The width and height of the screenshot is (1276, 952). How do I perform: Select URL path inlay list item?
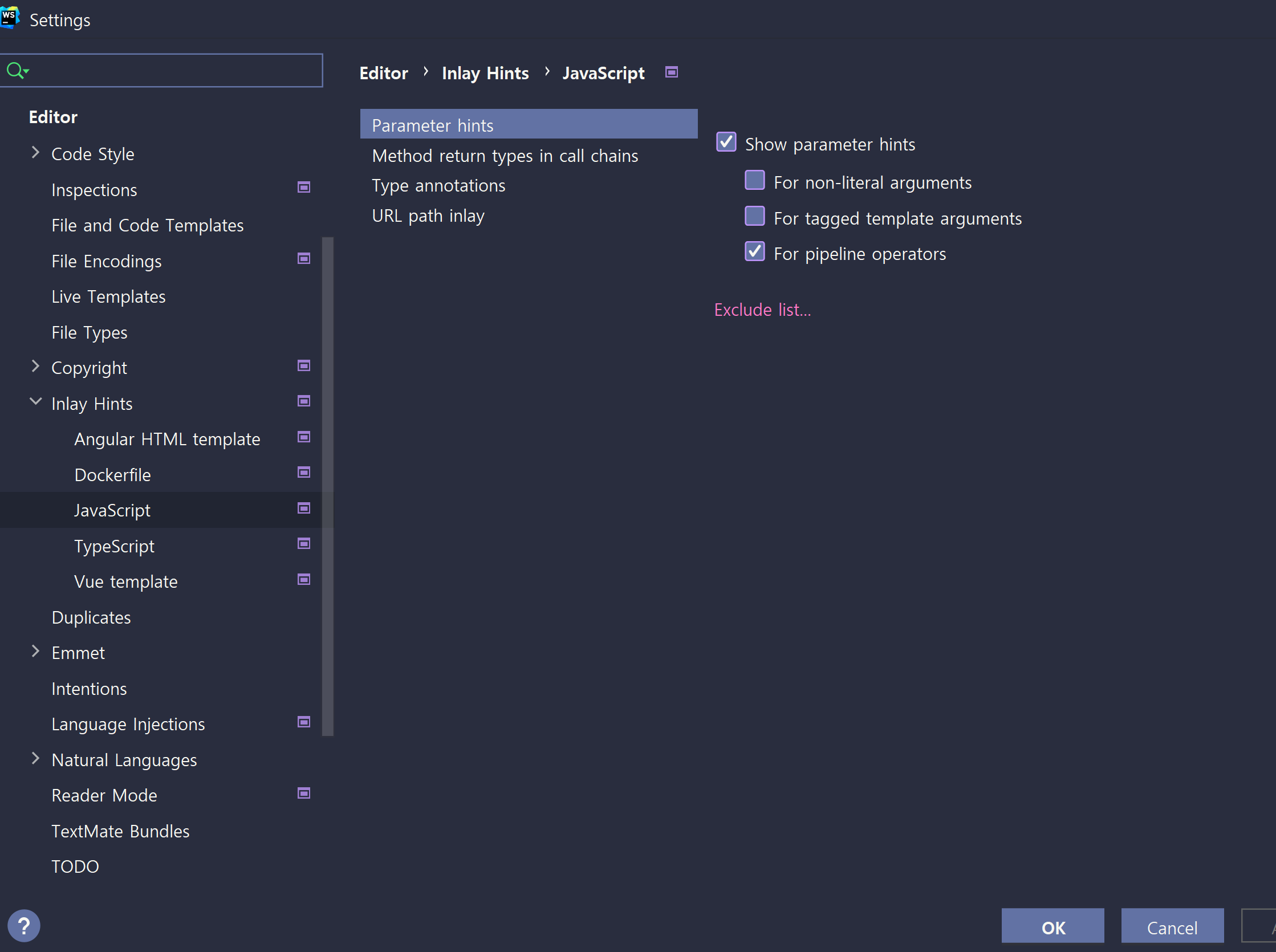tap(428, 215)
